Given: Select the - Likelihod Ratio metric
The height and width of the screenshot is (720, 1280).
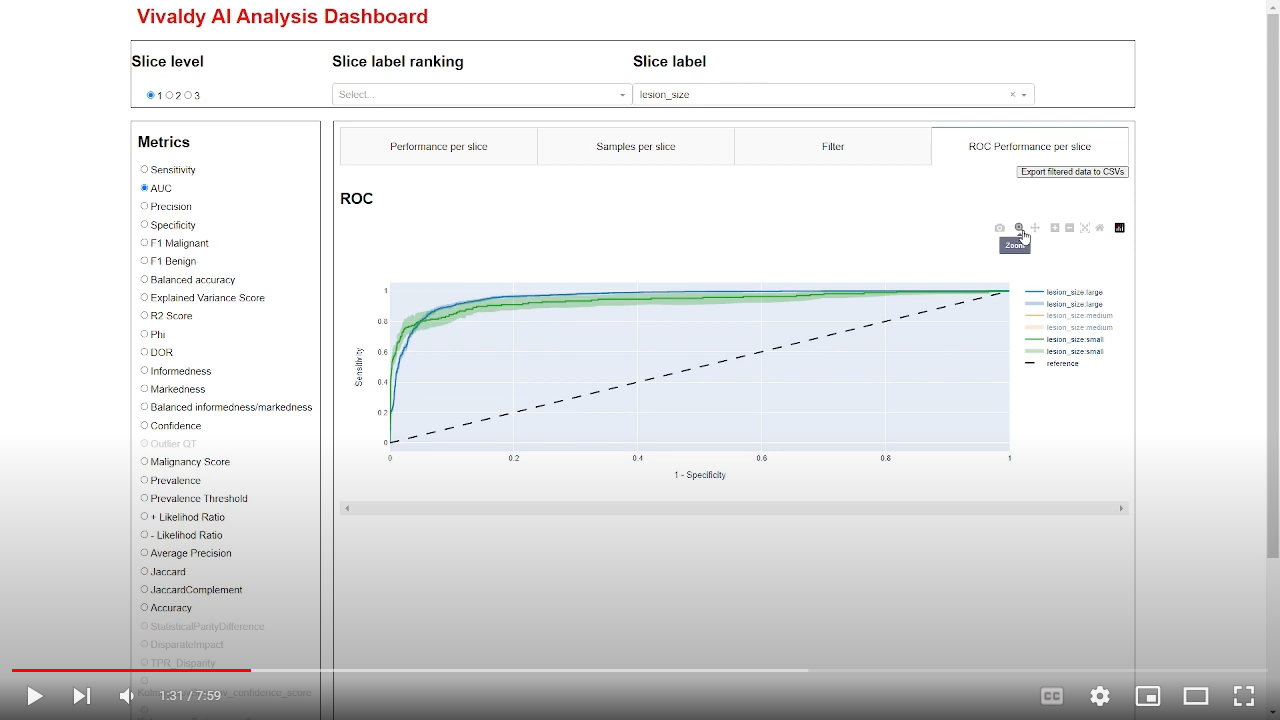Looking at the screenshot, I should [145, 535].
